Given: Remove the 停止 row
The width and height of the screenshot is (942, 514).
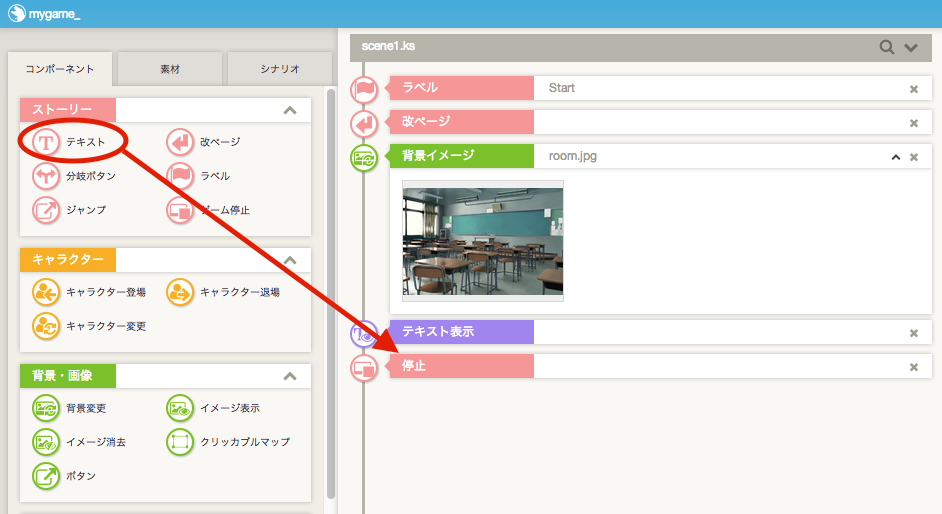Looking at the screenshot, I should [x=914, y=367].
